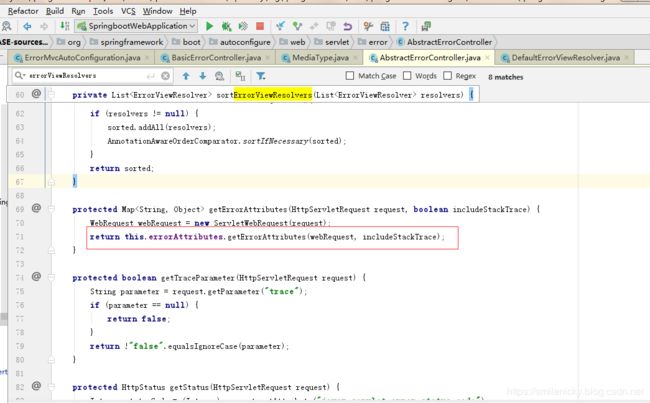Click Find All usages icon in search bar
This screenshot has width=650, height=403.
click(x=219, y=76)
